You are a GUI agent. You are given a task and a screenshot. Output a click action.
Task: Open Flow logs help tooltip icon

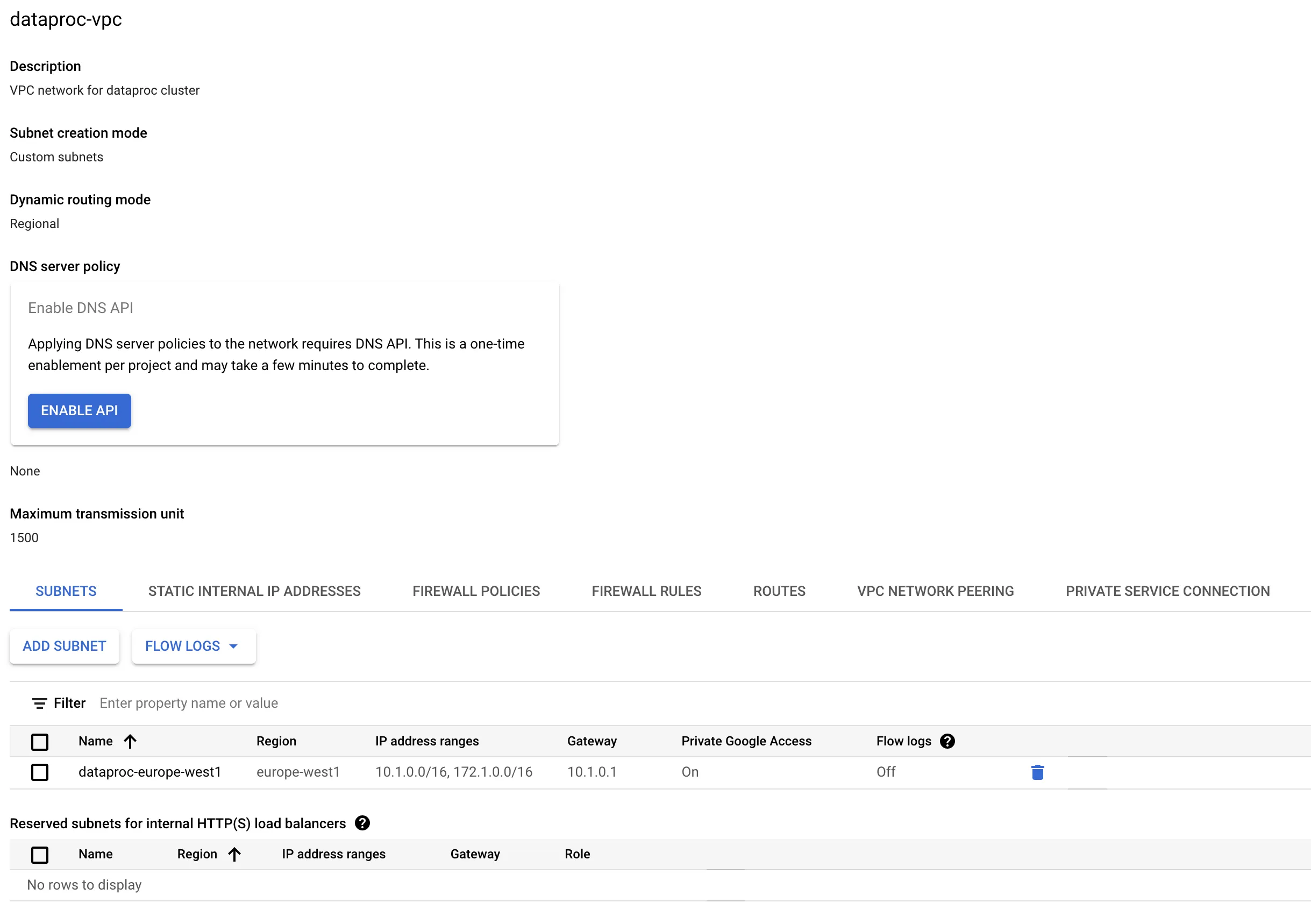click(x=947, y=741)
